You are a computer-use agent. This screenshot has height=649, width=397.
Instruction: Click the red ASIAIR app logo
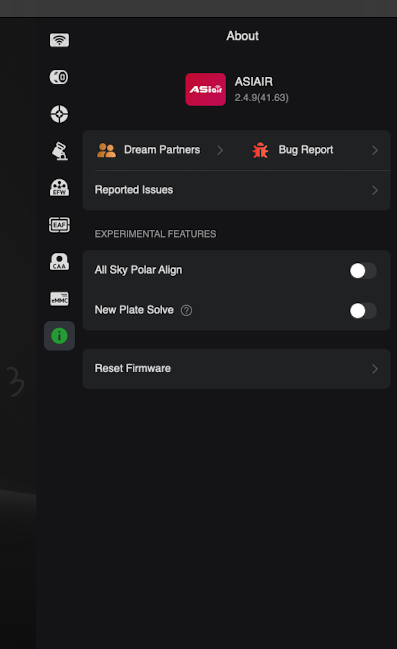[205, 89]
